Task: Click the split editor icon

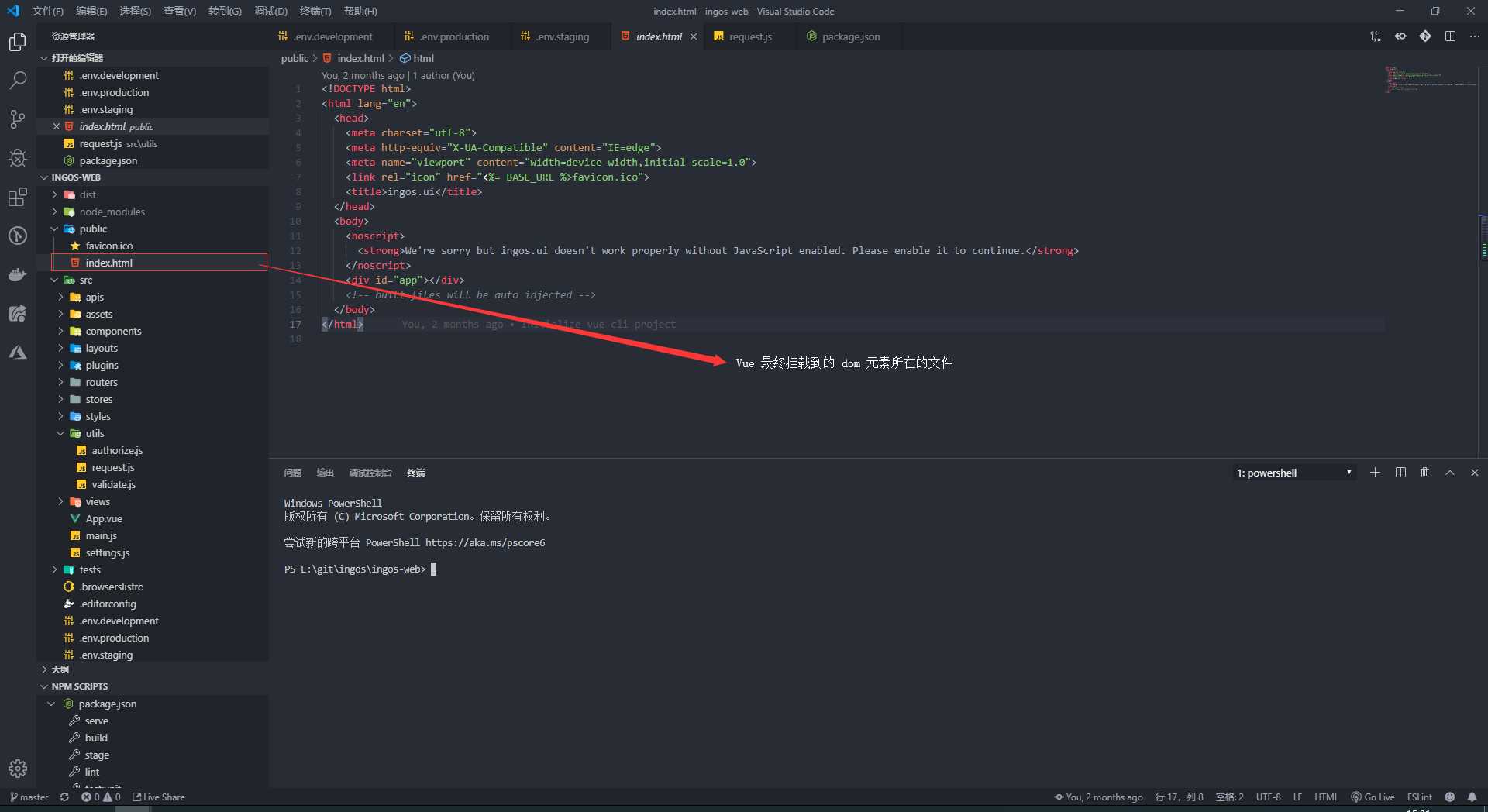Action: click(x=1450, y=36)
